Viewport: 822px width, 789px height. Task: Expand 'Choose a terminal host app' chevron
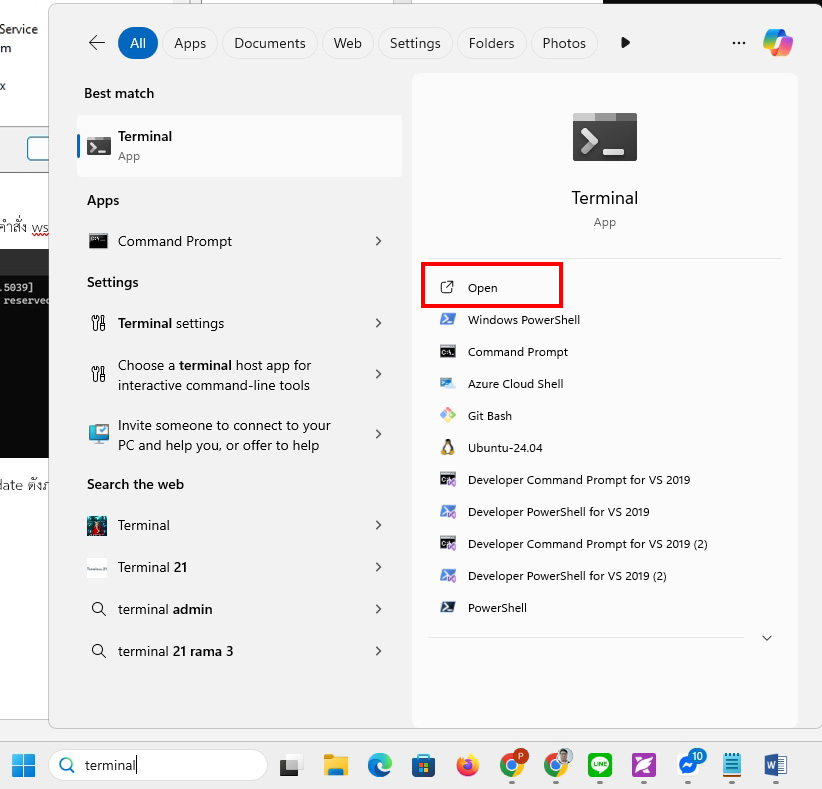(x=378, y=374)
